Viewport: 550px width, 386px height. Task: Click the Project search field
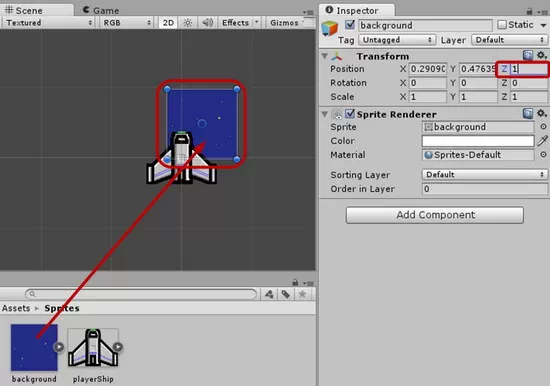[141, 294]
